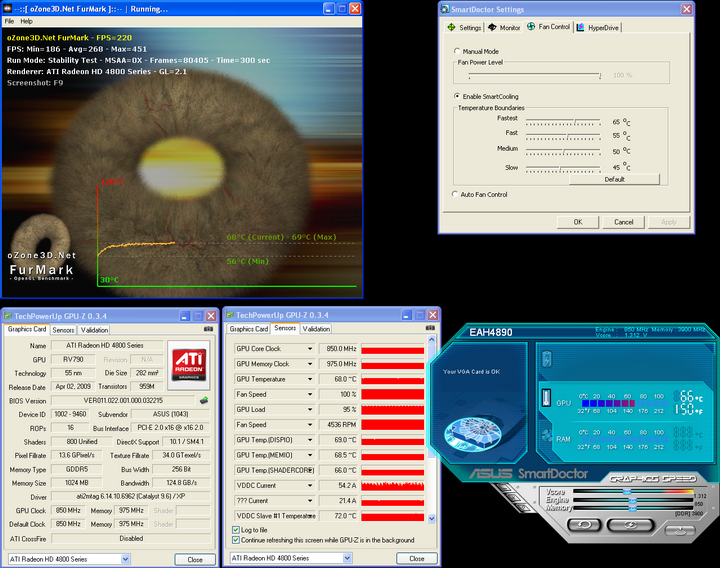Open the Validation tab in the GPU-Z Sensors window
720x568 pixels.
pyautogui.click(x=316, y=329)
